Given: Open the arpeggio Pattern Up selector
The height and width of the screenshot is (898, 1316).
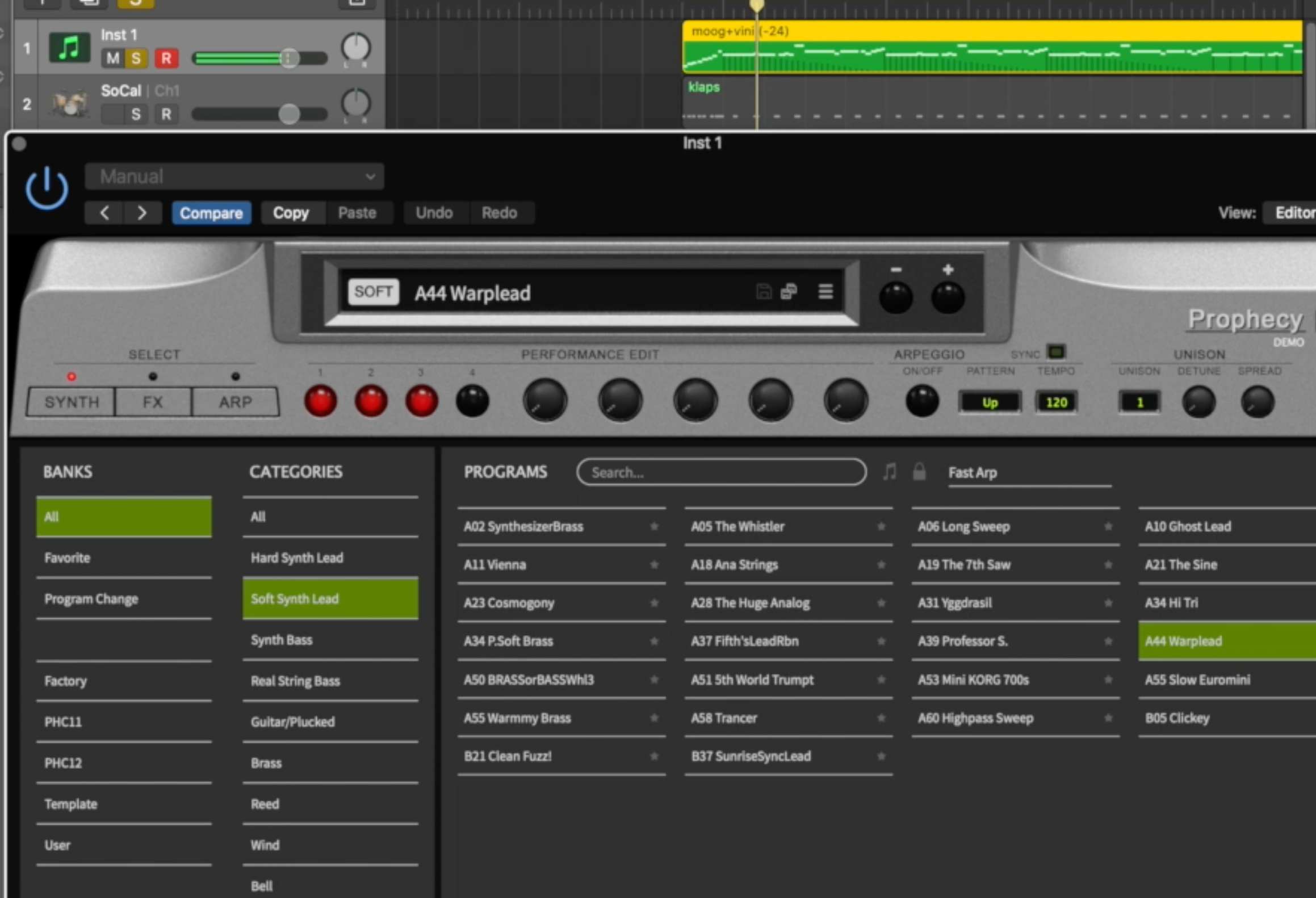Looking at the screenshot, I should pos(990,402).
